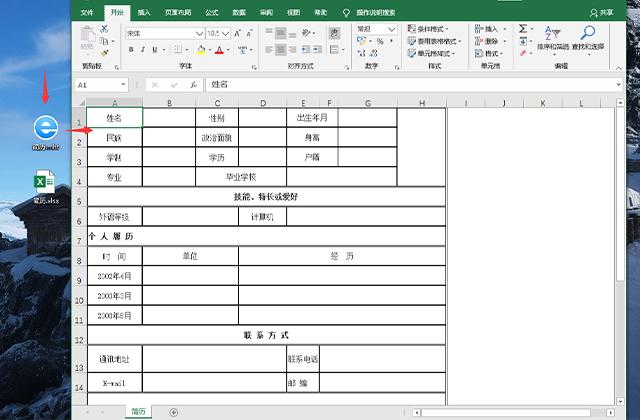Click the Increase Decimal icon
640x420 pixels.
click(x=362, y=53)
